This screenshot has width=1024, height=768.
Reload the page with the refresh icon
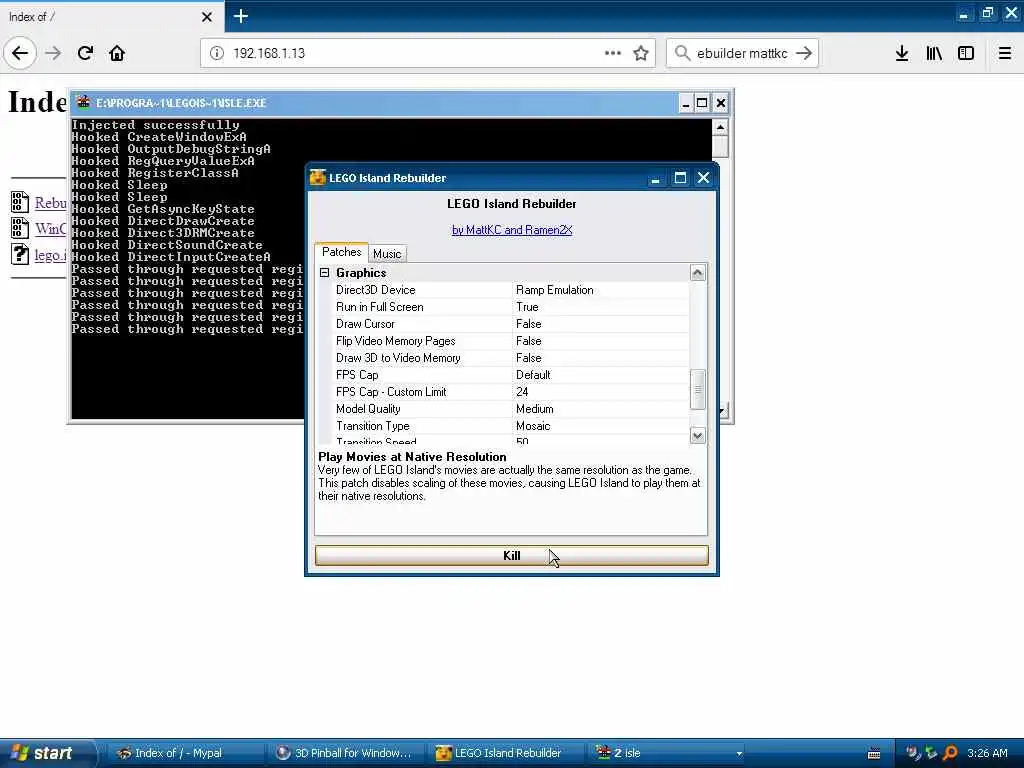point(85,53)
